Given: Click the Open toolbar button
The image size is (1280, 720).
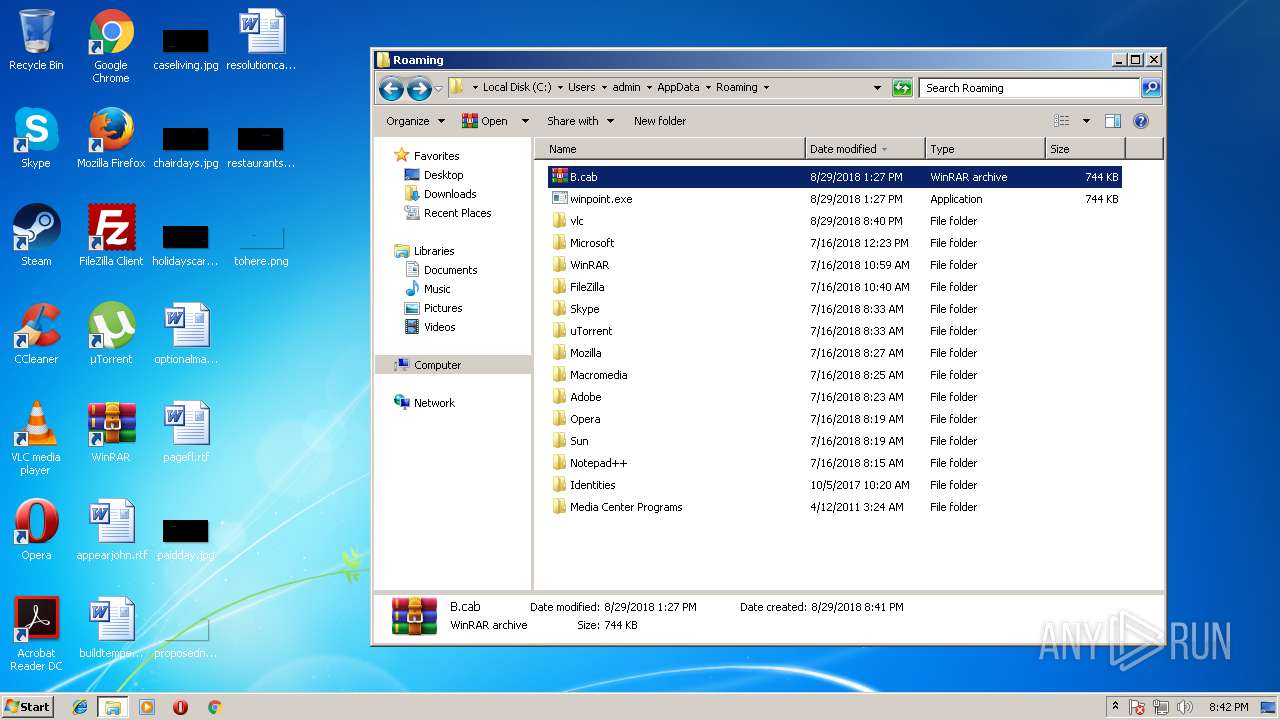Looking at the screenshot, I should point(485,121).
